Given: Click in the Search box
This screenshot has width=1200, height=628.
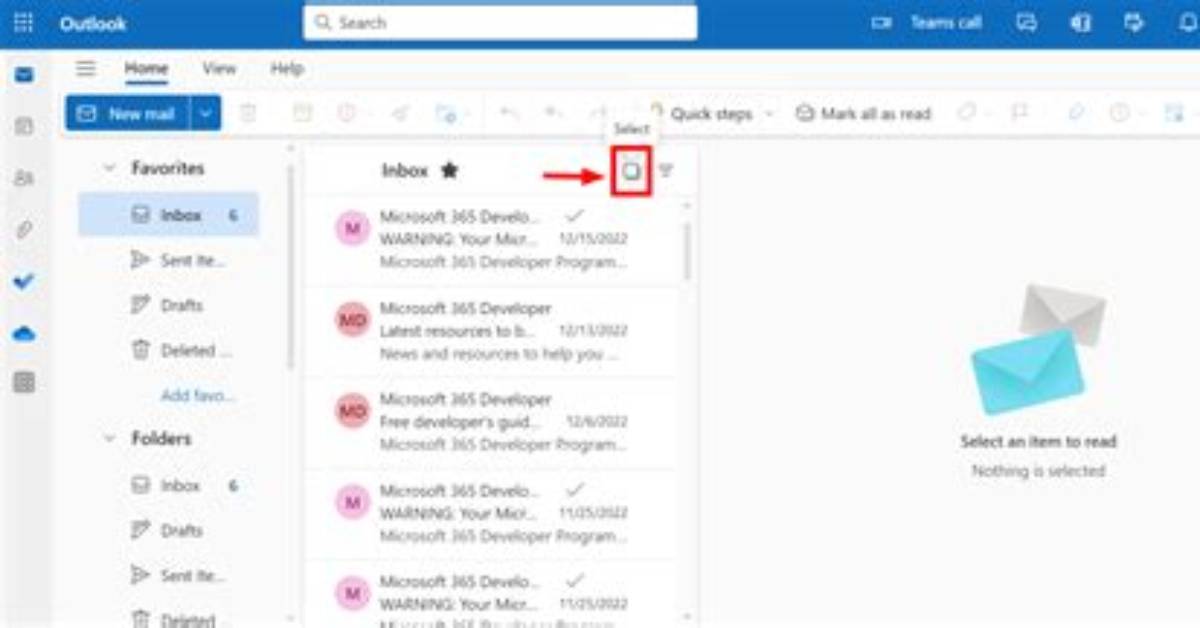Looking at the screenshot, I should pyautogui.click(x=500, y=22).
